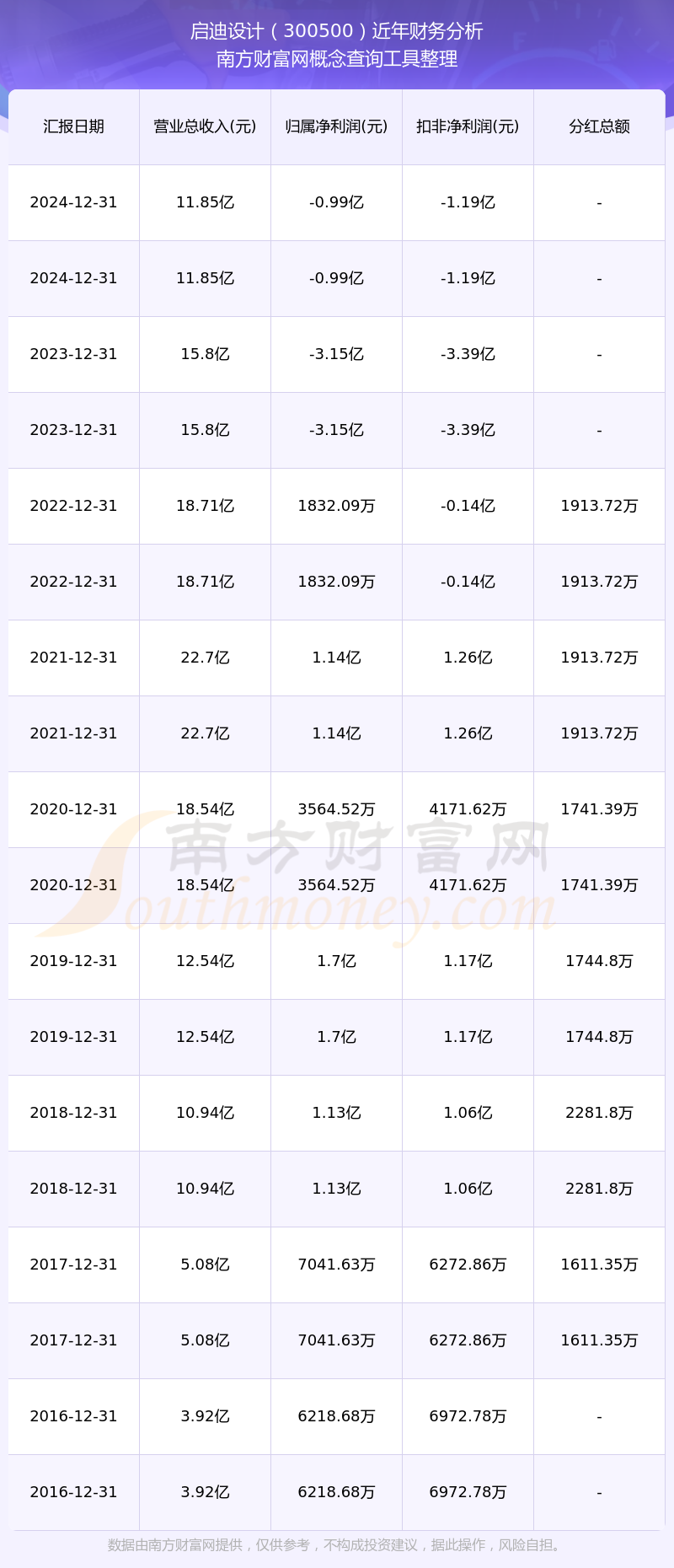The height and width of the screenshot is (1568, 674).
Task: Click the 南方财富网概念查询工具整理 subtitle
Action: coord(337,59)
